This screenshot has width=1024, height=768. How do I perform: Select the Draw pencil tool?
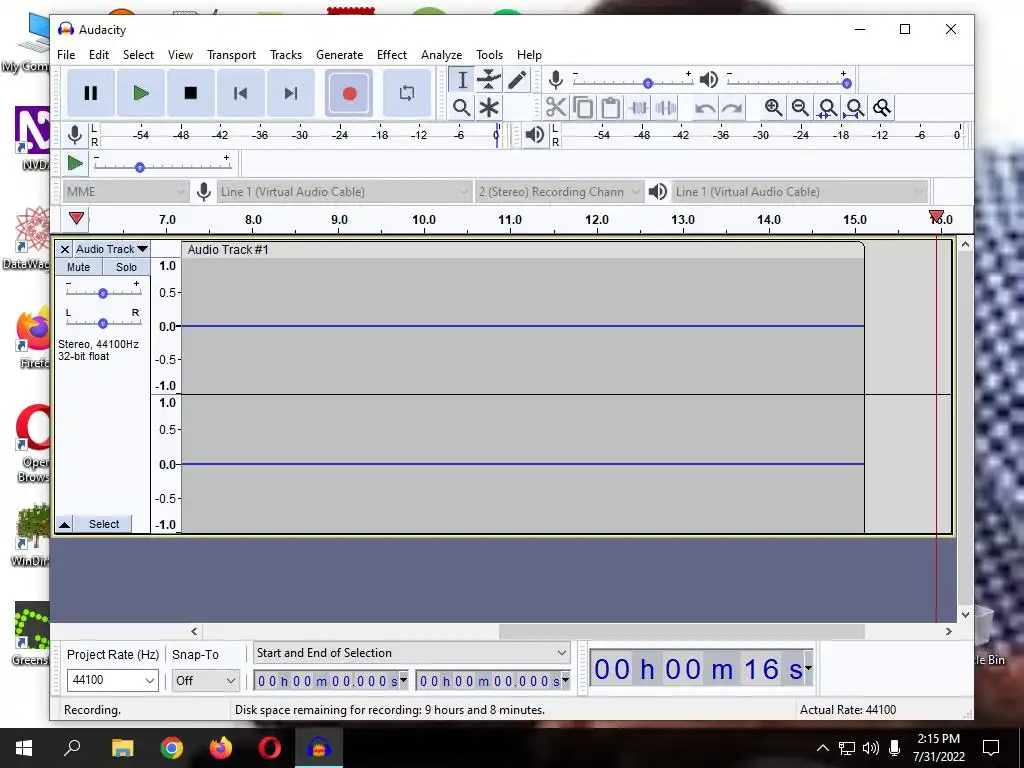517,80
